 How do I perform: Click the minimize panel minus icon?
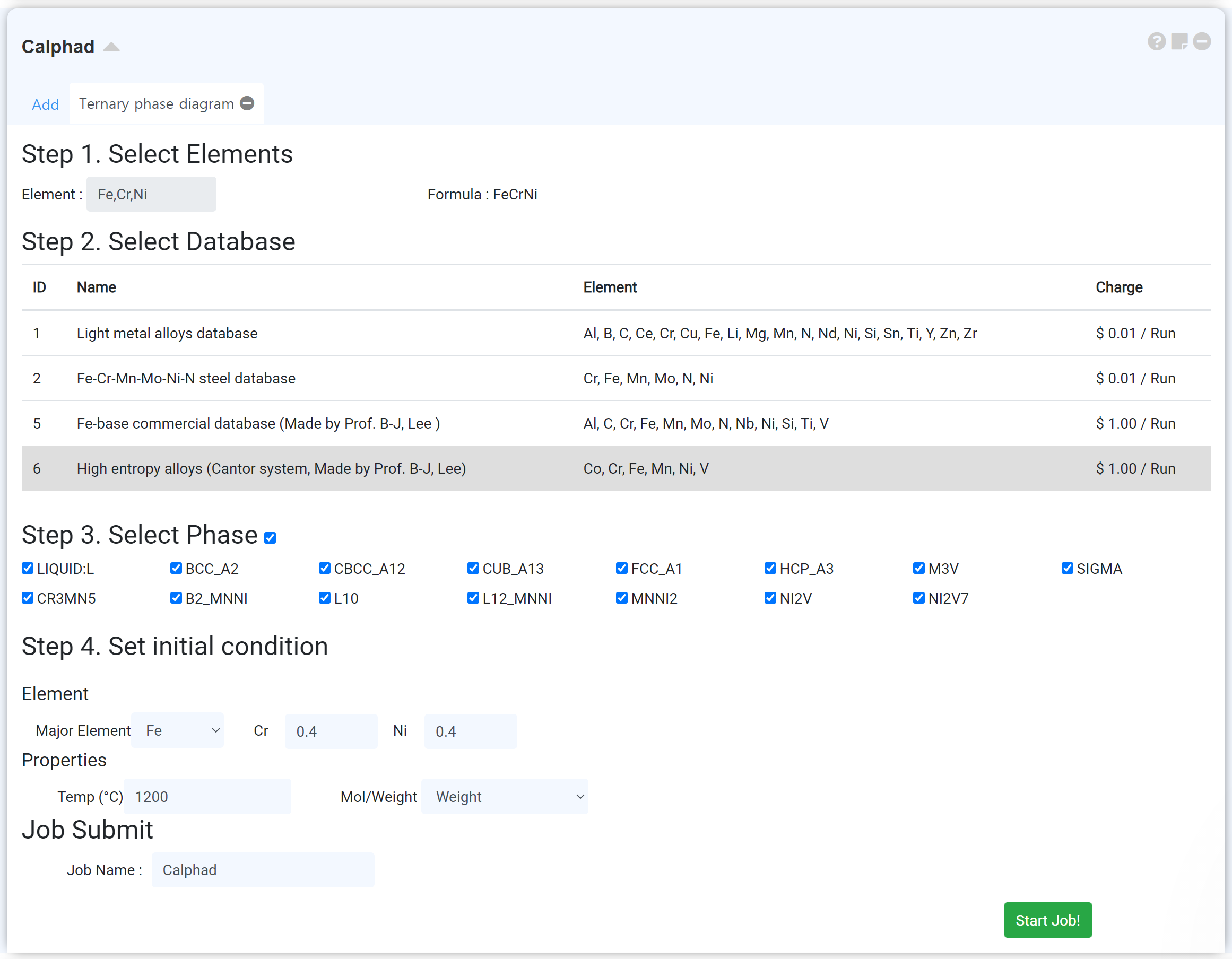click(x=1202, y=42)
